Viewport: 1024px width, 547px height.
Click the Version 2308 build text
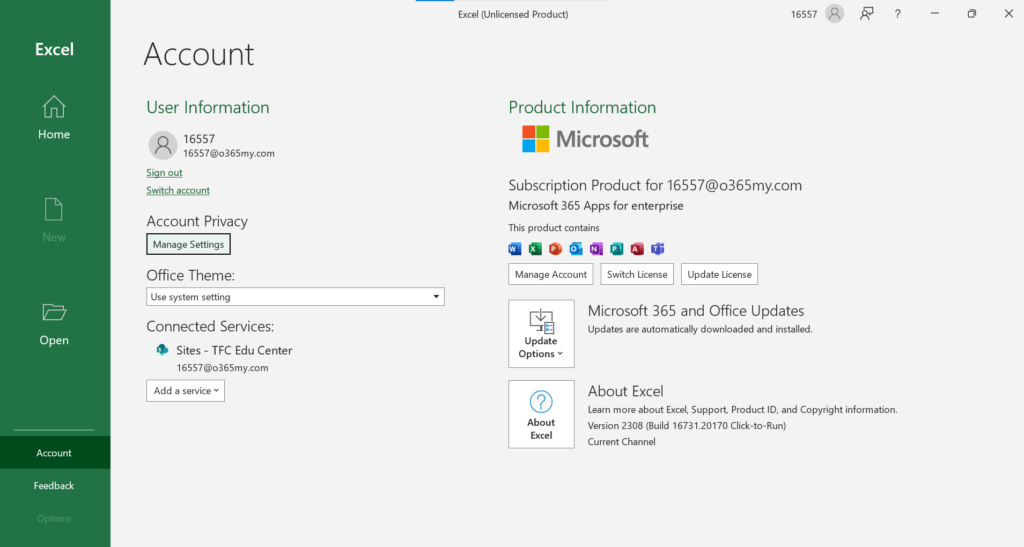pos(686,426)
